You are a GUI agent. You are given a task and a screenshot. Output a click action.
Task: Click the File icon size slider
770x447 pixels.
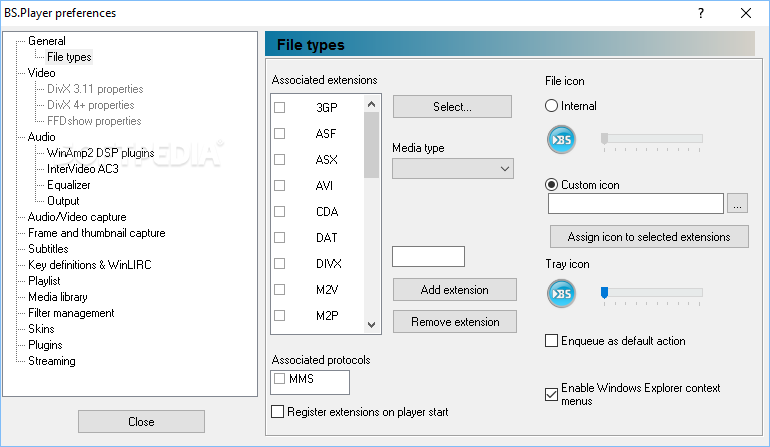click(x=652, y=139)
